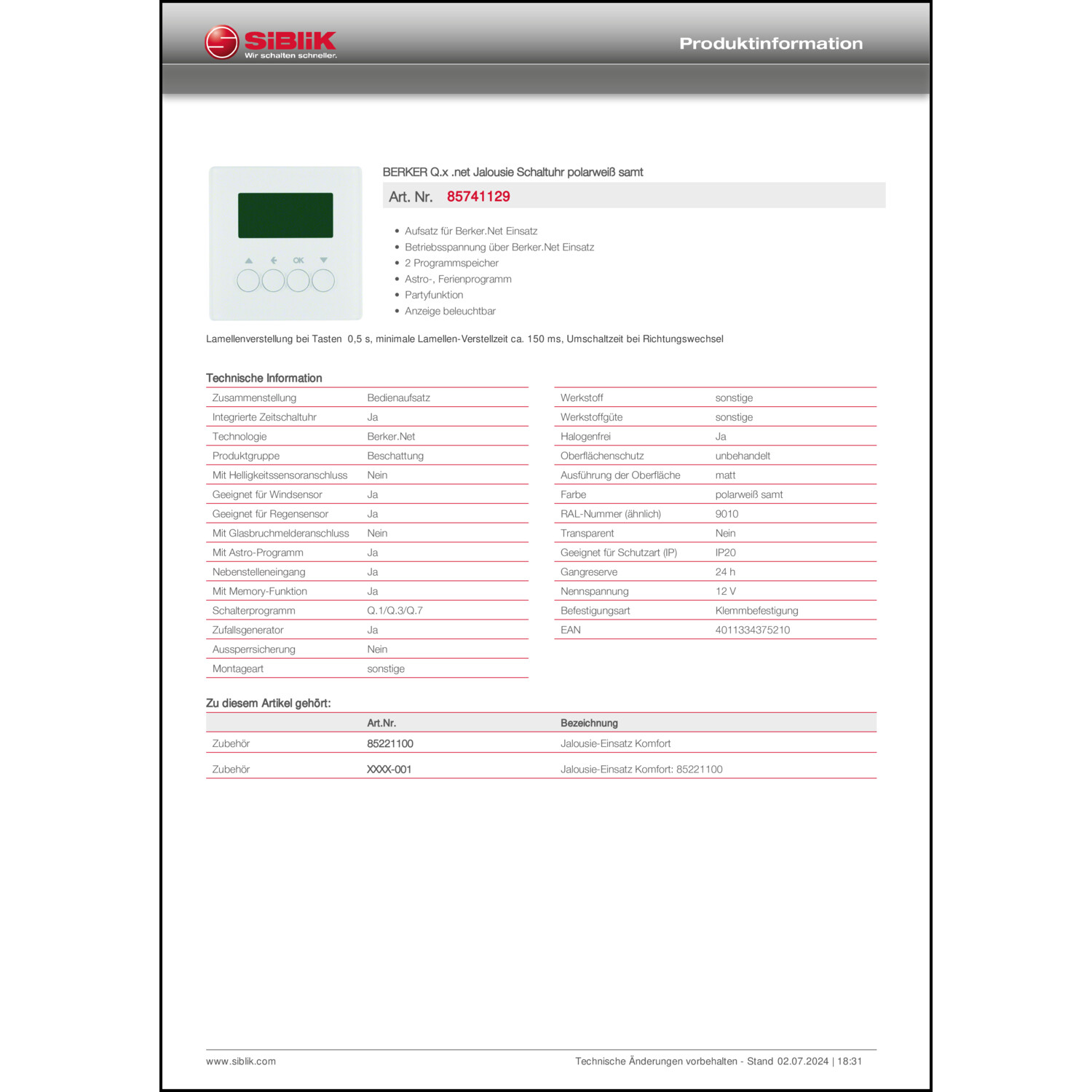Click the Produktinformation header title

pos(771,44)
